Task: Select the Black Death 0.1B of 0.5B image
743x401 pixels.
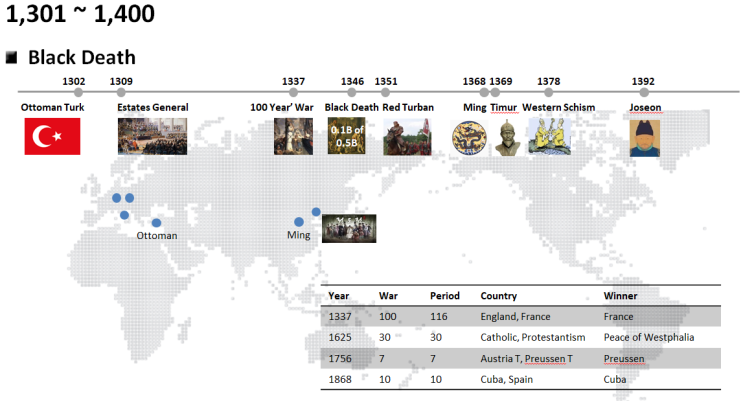Action: pos(346,136)
